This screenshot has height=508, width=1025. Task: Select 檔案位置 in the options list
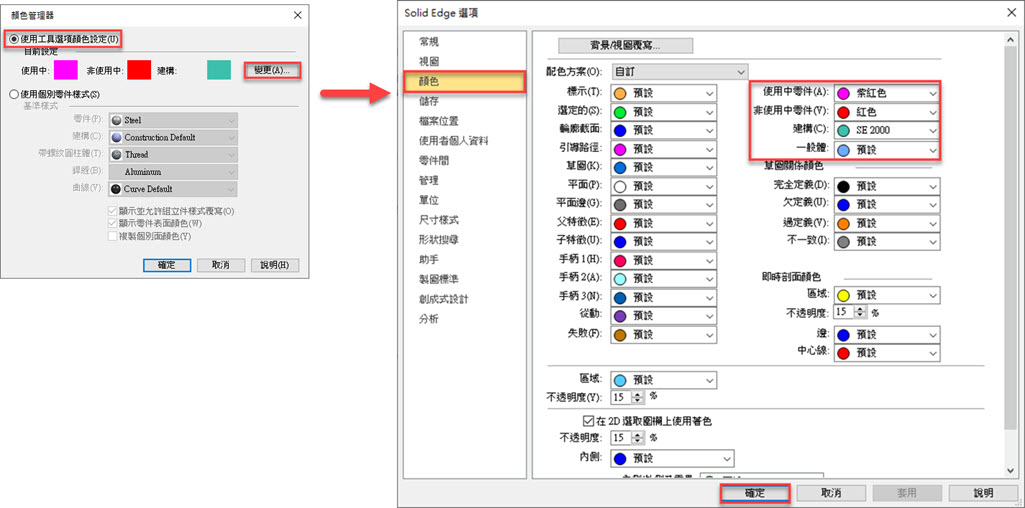pos(439,121)
